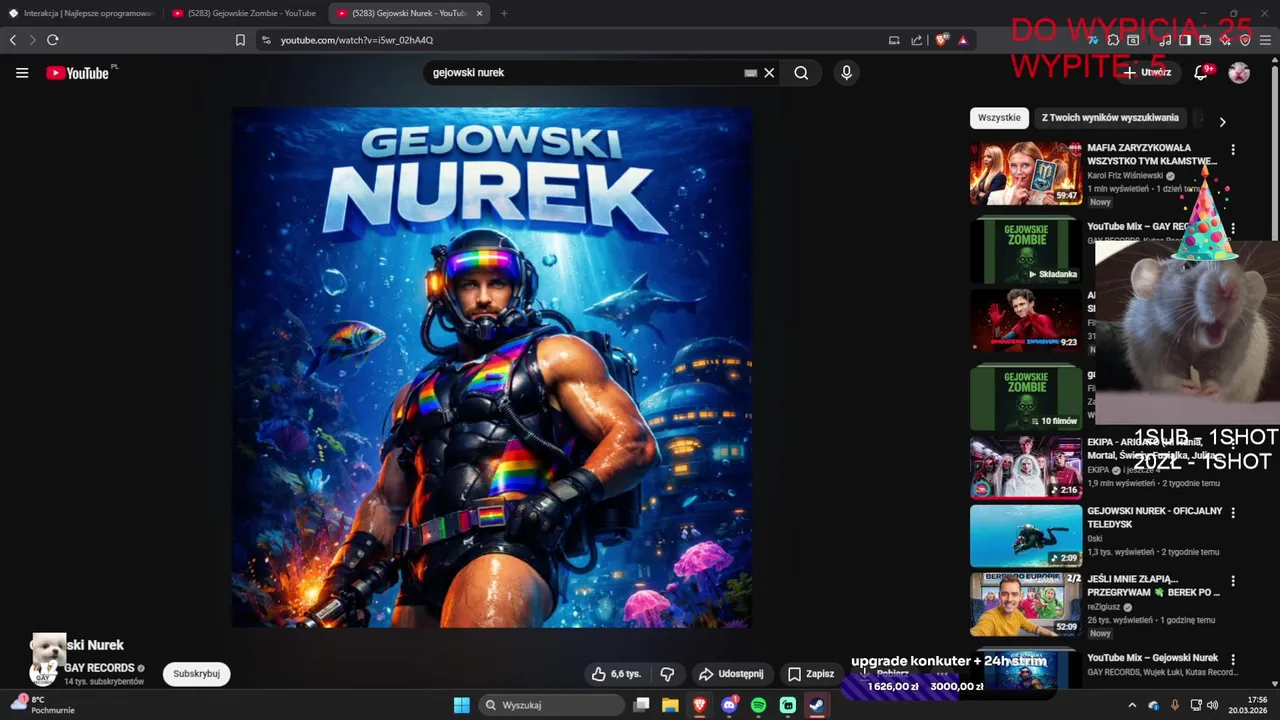Open options for the JEŚLI MNIE ZŁAPIĄ video
This screenshot has height=720, width=1280.
click(x=1233, y=580)
